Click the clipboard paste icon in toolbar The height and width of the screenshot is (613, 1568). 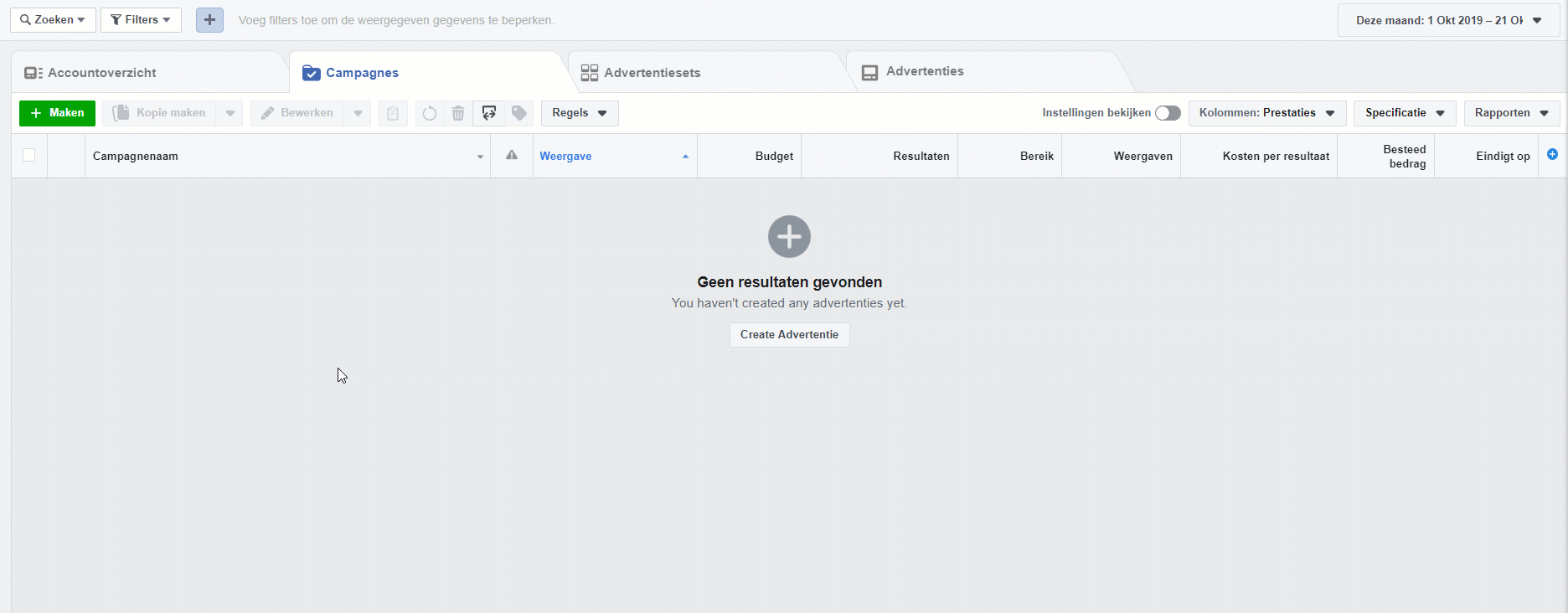point(393,113)
